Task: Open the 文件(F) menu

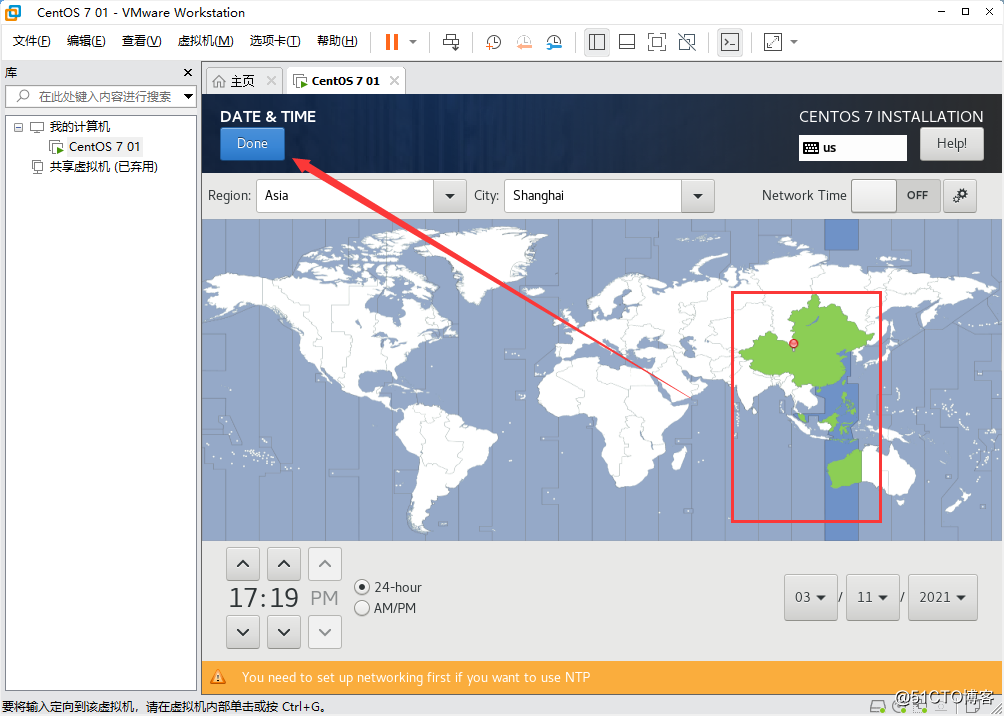Action: (31, 42)
